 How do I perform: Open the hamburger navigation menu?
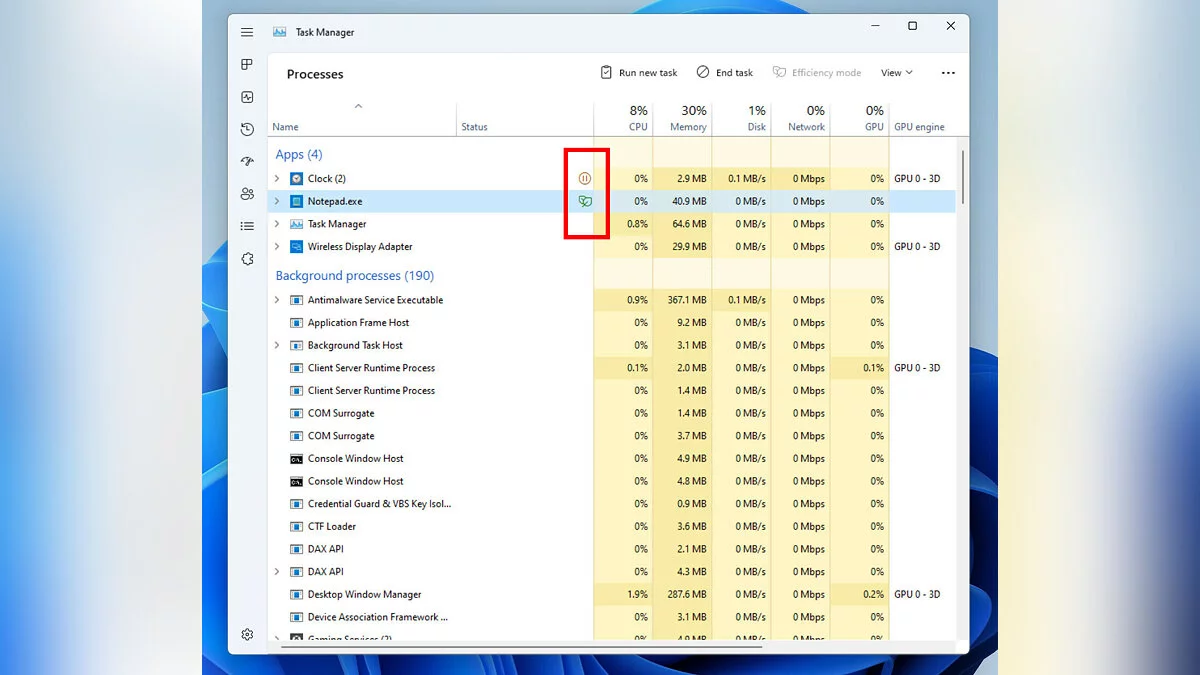pos(247,32)
